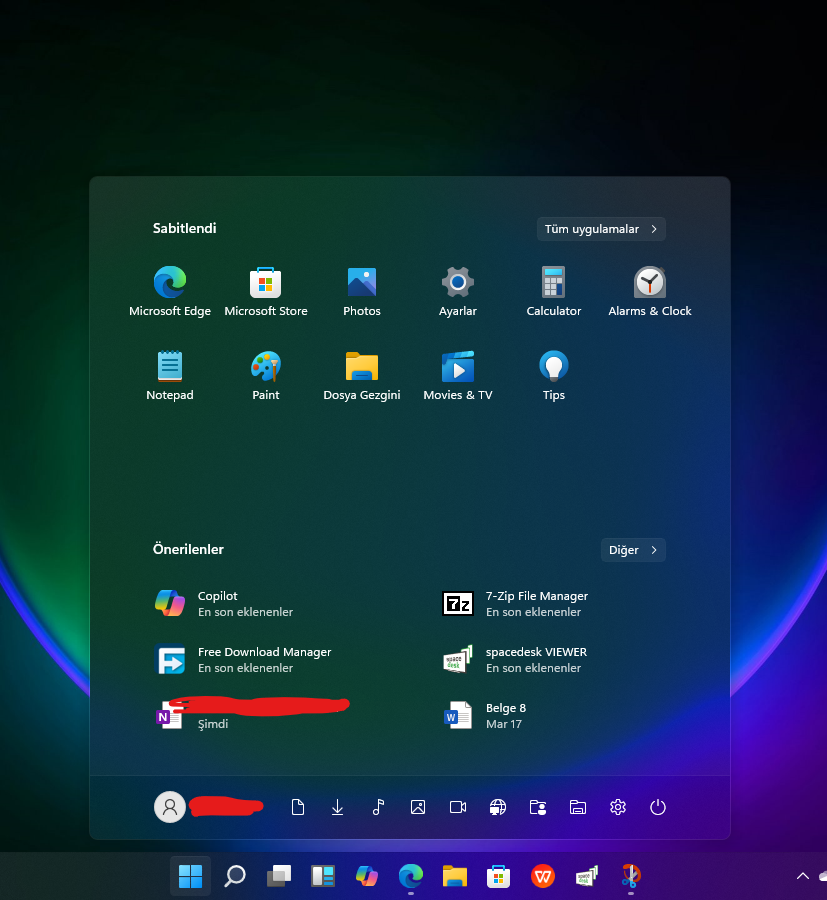The image size is (827, 900).
Task: Launch Copilot from the taskbar
Action: point(367,876)
